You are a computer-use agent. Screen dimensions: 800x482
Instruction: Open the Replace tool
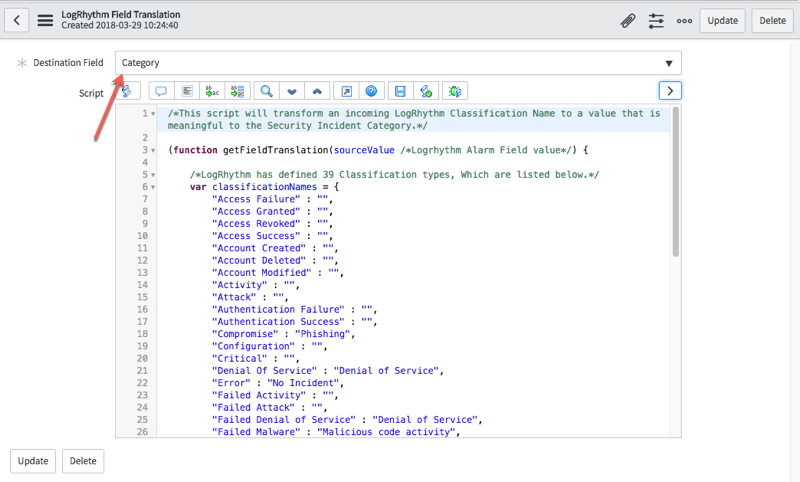pyautogui.click(x=212, y=91)
